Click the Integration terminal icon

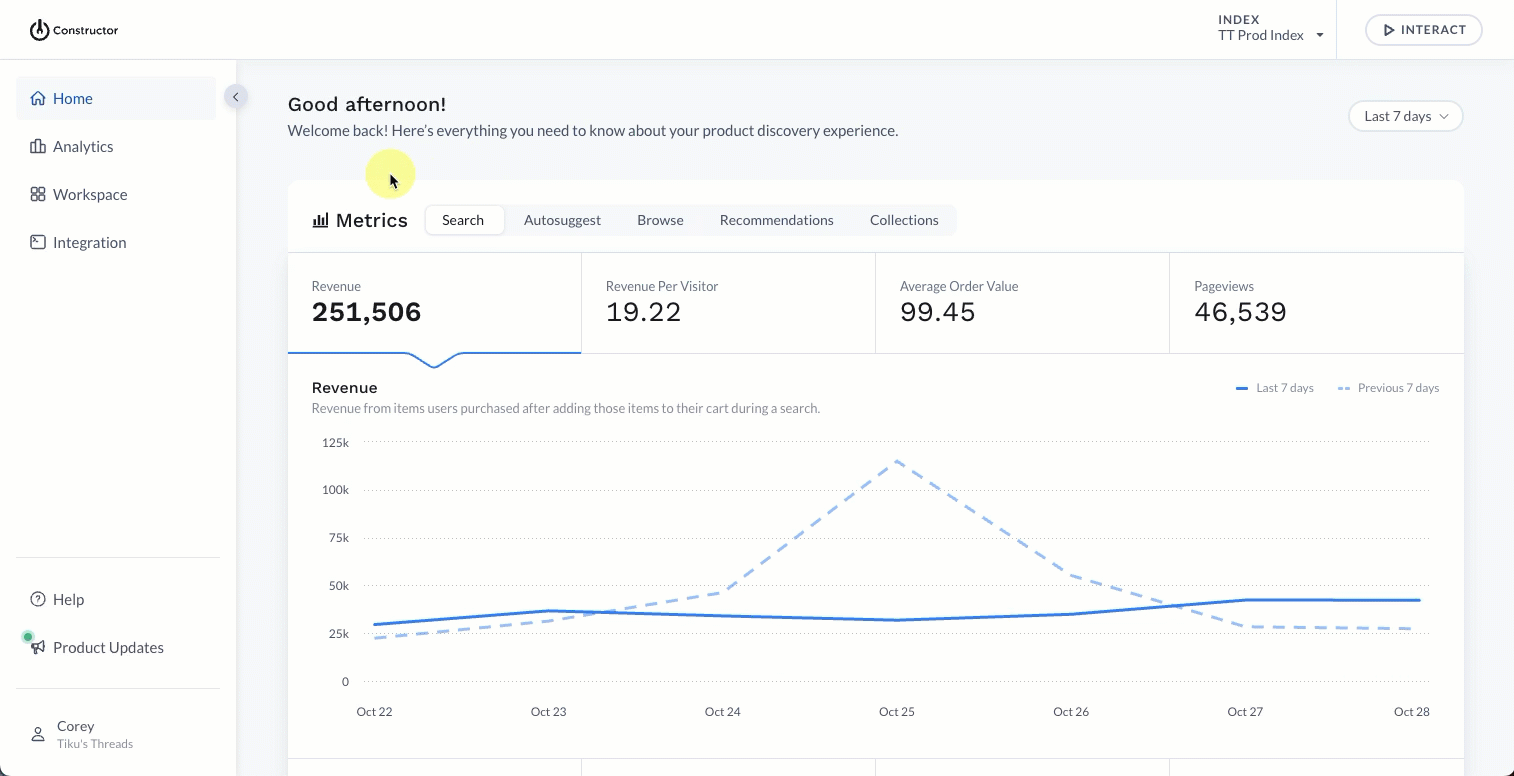[x=38, y=242]
